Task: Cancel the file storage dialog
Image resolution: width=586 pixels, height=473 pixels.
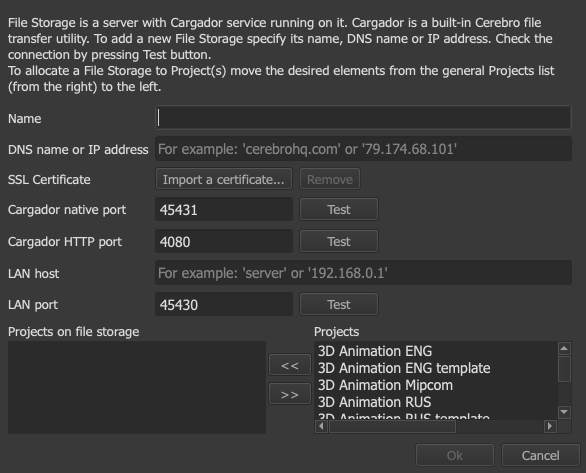Action: (540, 455)
